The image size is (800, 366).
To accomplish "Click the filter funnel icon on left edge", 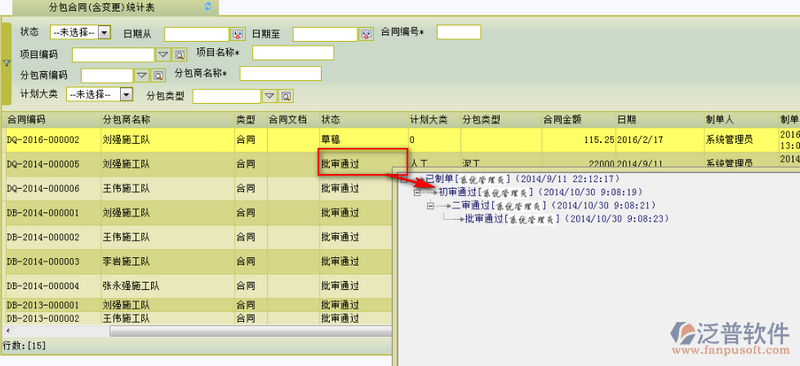I will click(7, 63).
